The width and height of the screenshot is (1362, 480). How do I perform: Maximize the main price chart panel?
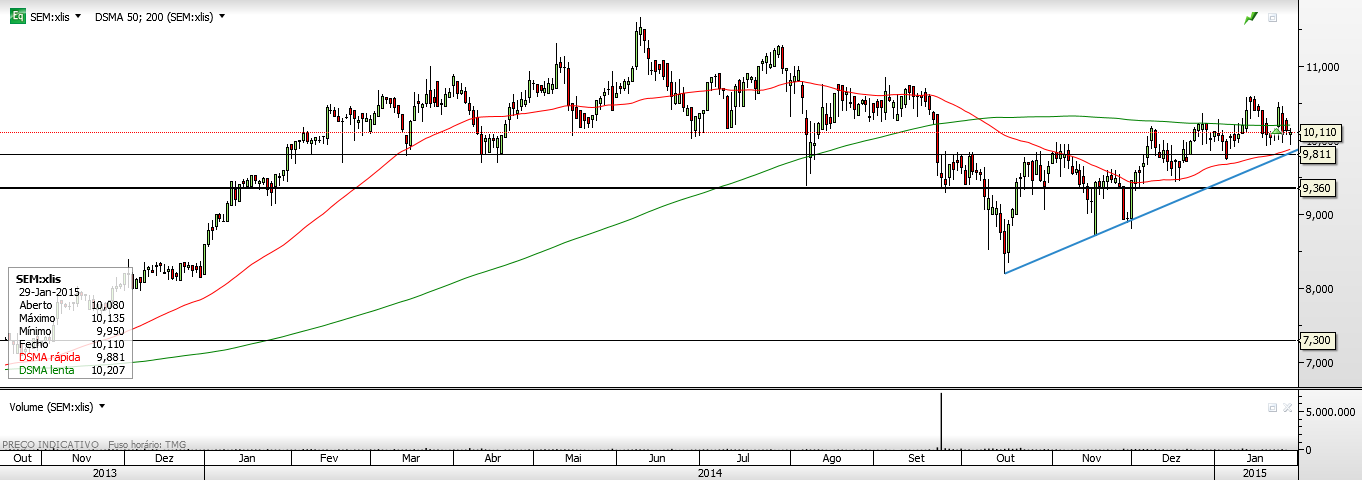tap(1273, 18)
